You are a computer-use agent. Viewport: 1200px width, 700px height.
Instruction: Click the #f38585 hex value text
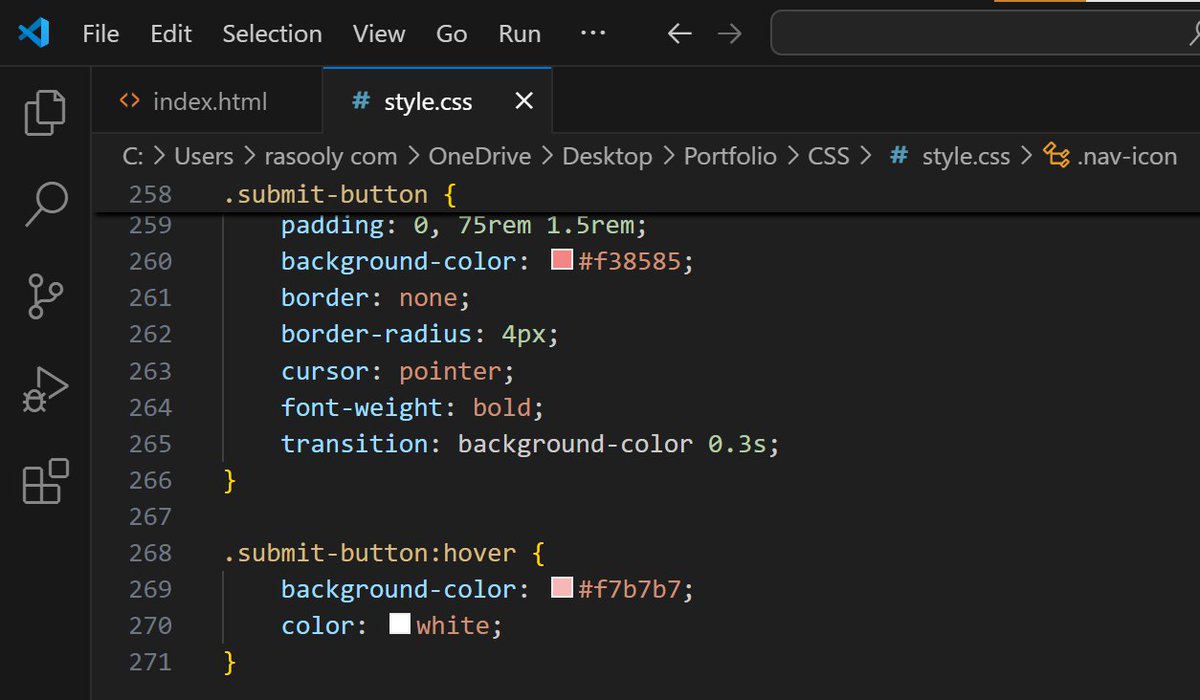pyautogui.click(x=631, y=262)
